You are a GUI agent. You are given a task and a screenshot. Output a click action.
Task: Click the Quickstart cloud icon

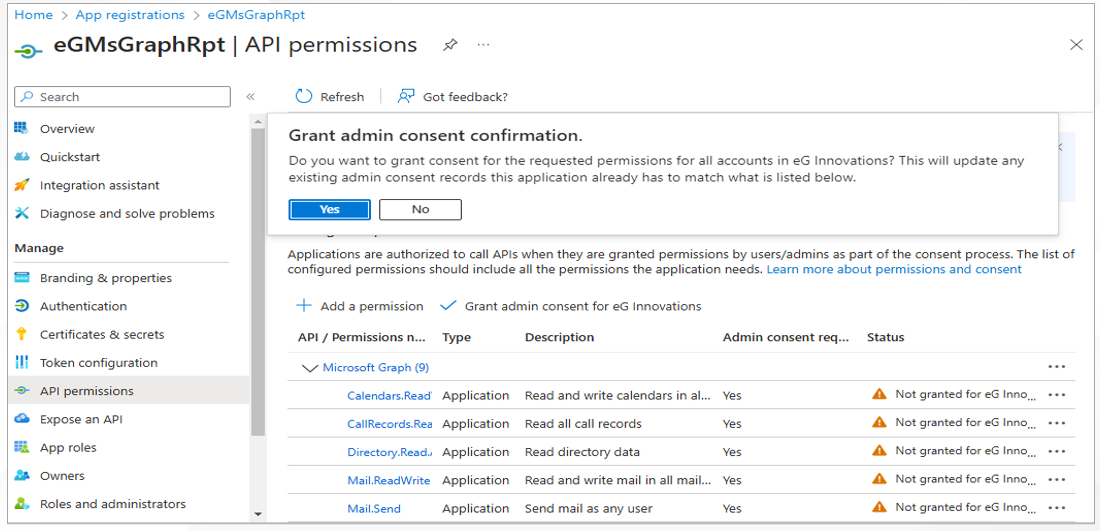pyautogui.click(x=22, y=156)
